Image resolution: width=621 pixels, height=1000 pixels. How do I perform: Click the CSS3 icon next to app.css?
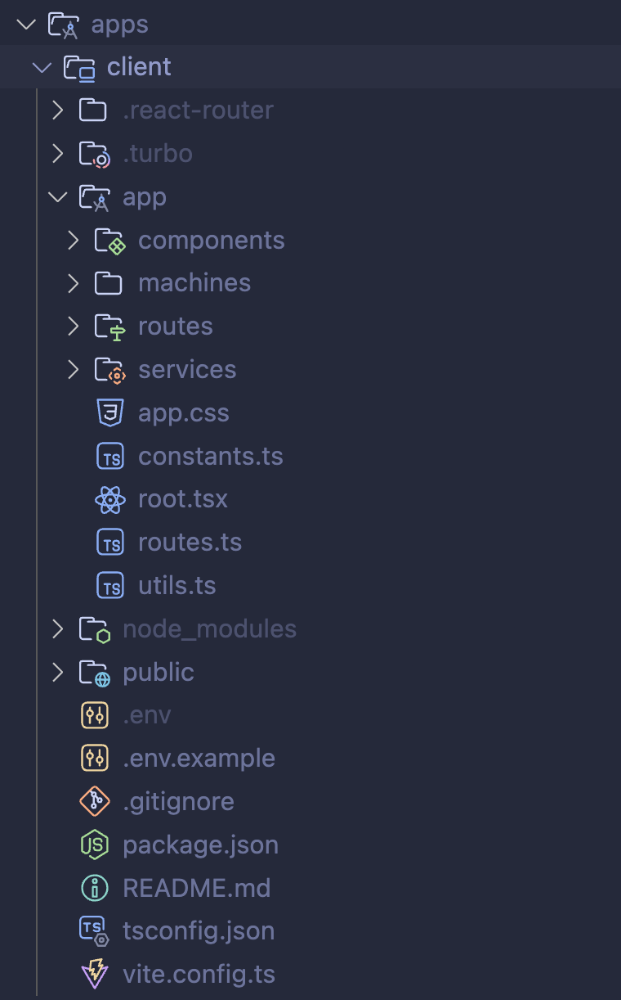(x=109, y=413)
